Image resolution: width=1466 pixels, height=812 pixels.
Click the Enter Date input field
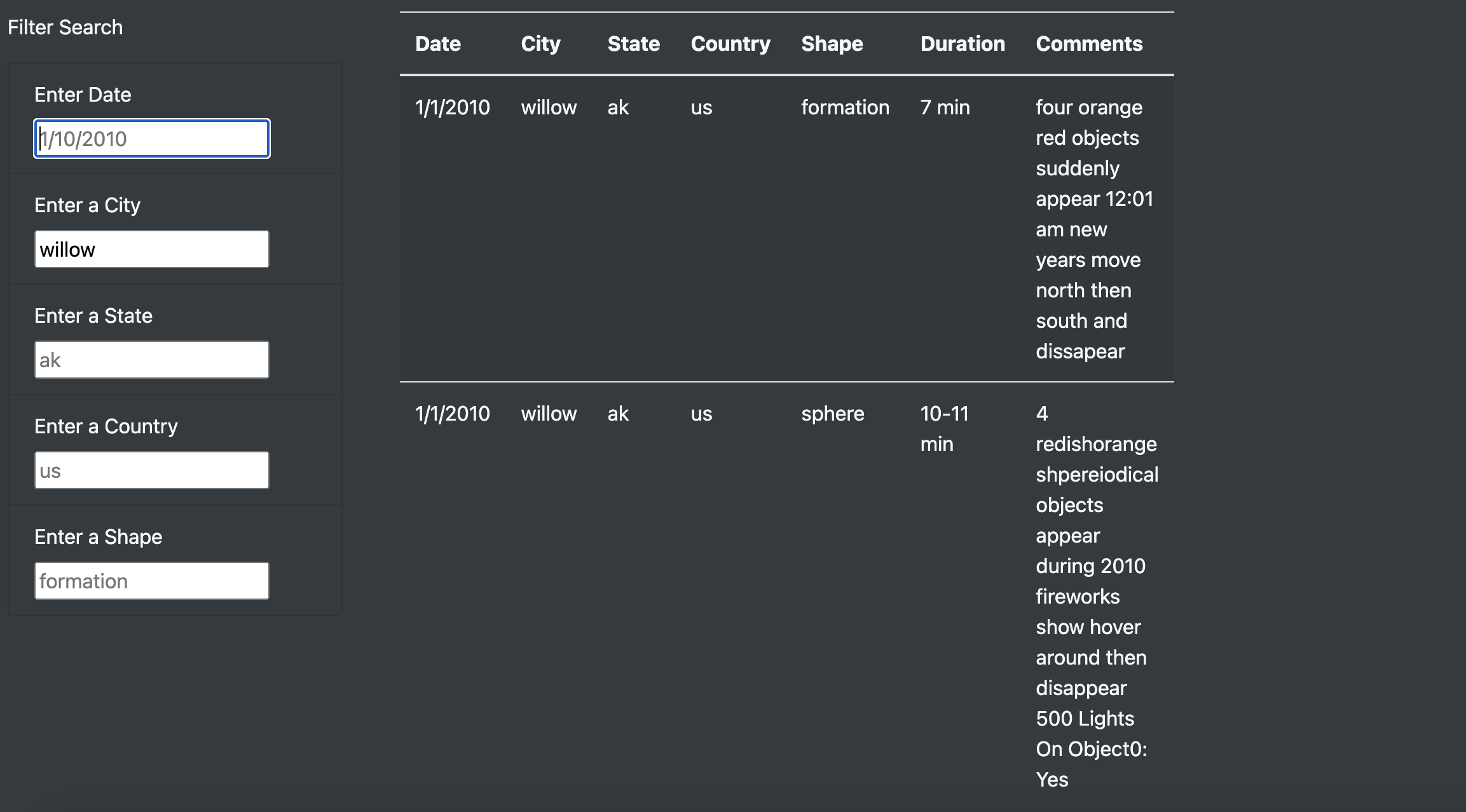(x=151, y=139)
